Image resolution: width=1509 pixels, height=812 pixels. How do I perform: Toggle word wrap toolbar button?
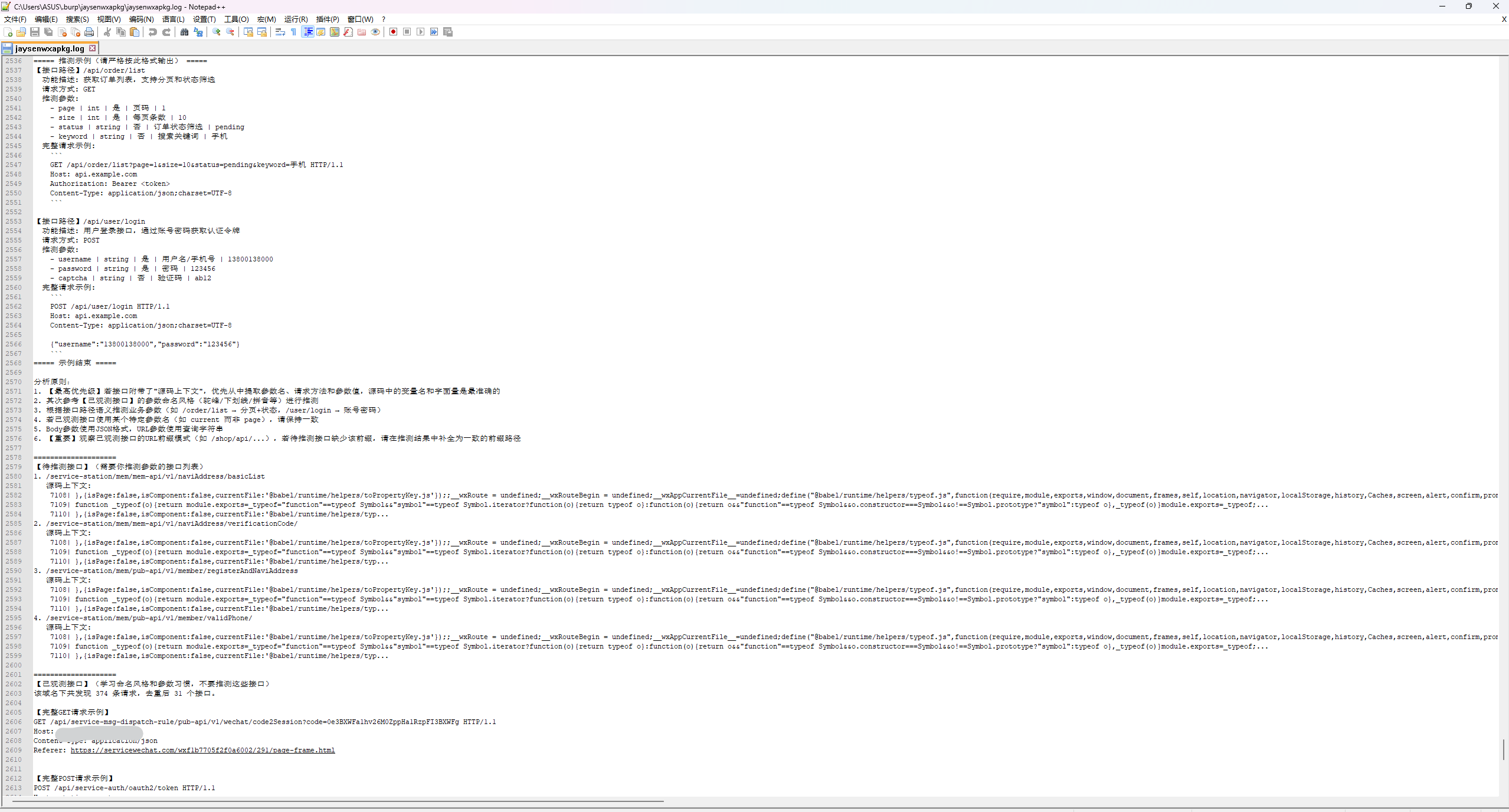[x=280, y=32]
